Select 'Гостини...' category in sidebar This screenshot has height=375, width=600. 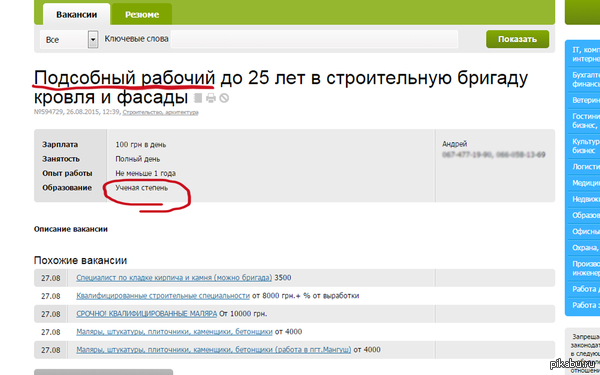(585, 121)
